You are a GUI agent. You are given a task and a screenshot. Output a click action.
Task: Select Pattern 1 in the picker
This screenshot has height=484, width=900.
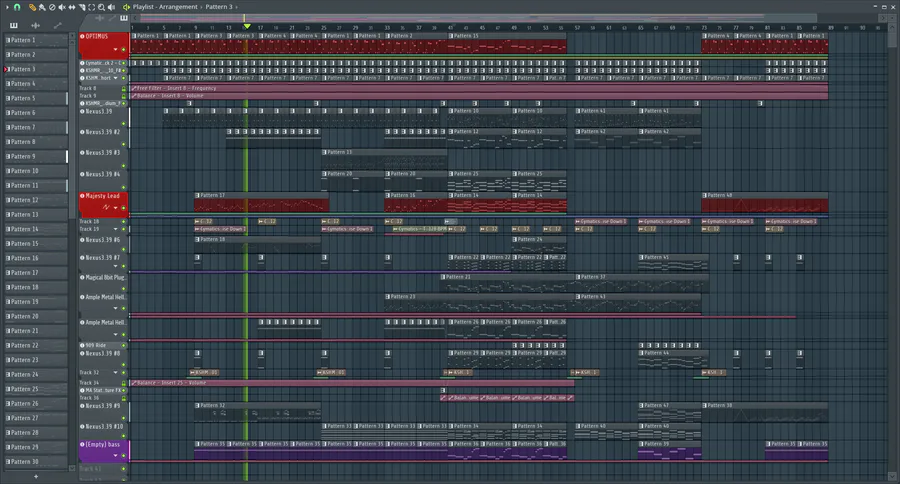36,40
